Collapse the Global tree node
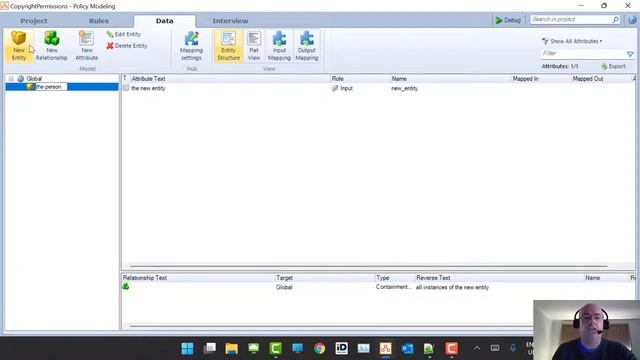 [11, 78]
